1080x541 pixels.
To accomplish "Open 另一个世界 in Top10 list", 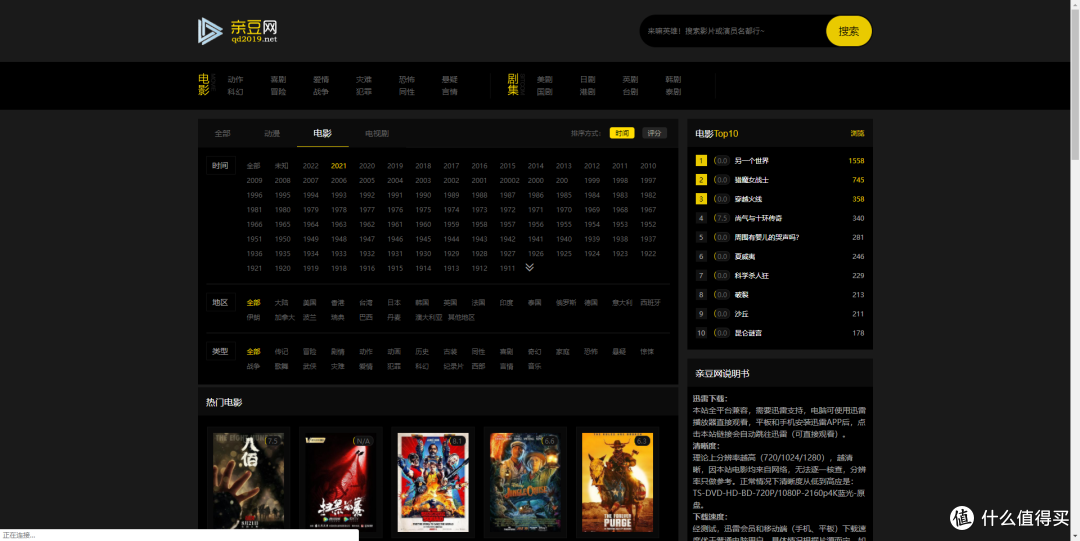I will coord(752,161).
